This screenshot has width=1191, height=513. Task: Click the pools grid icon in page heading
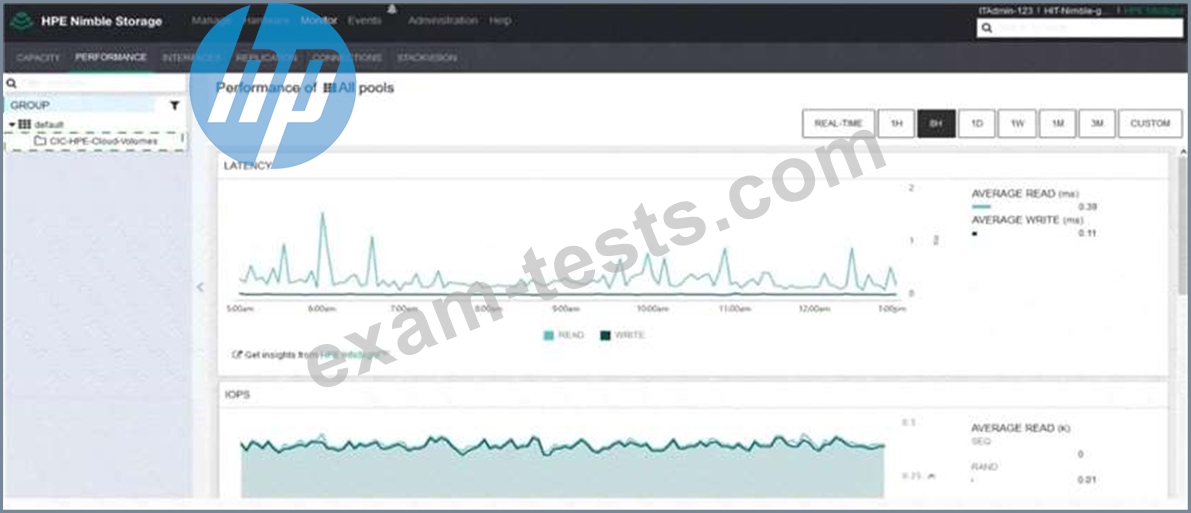tap(329, 88)
